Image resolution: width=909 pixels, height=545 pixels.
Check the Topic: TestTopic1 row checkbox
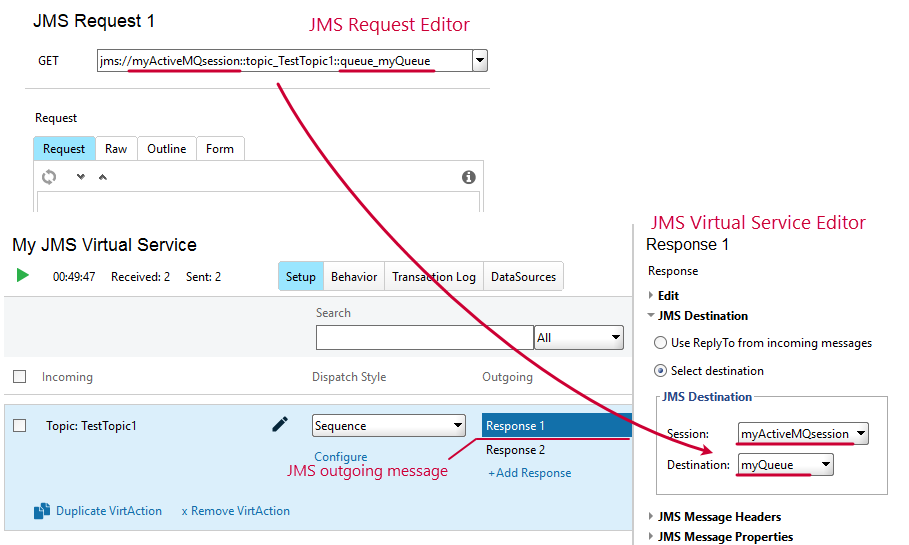coord(20,426)
